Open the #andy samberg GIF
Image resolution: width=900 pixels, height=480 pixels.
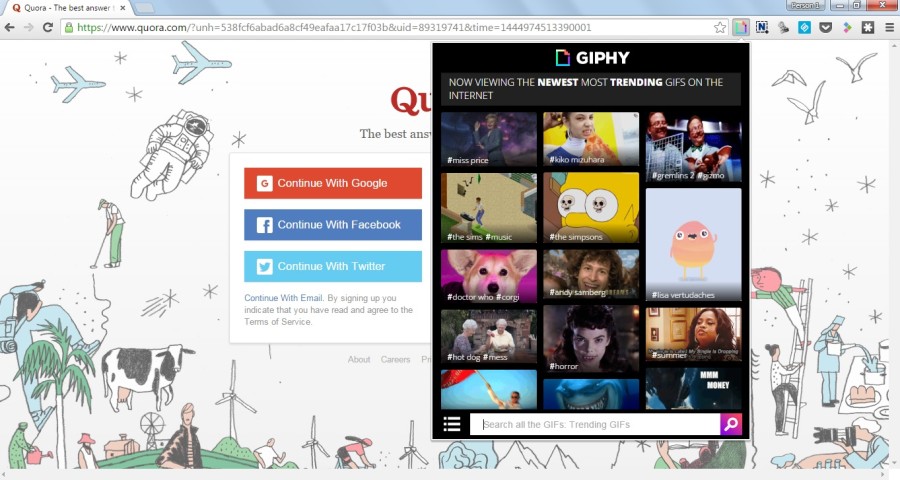(x=591, y=274)
